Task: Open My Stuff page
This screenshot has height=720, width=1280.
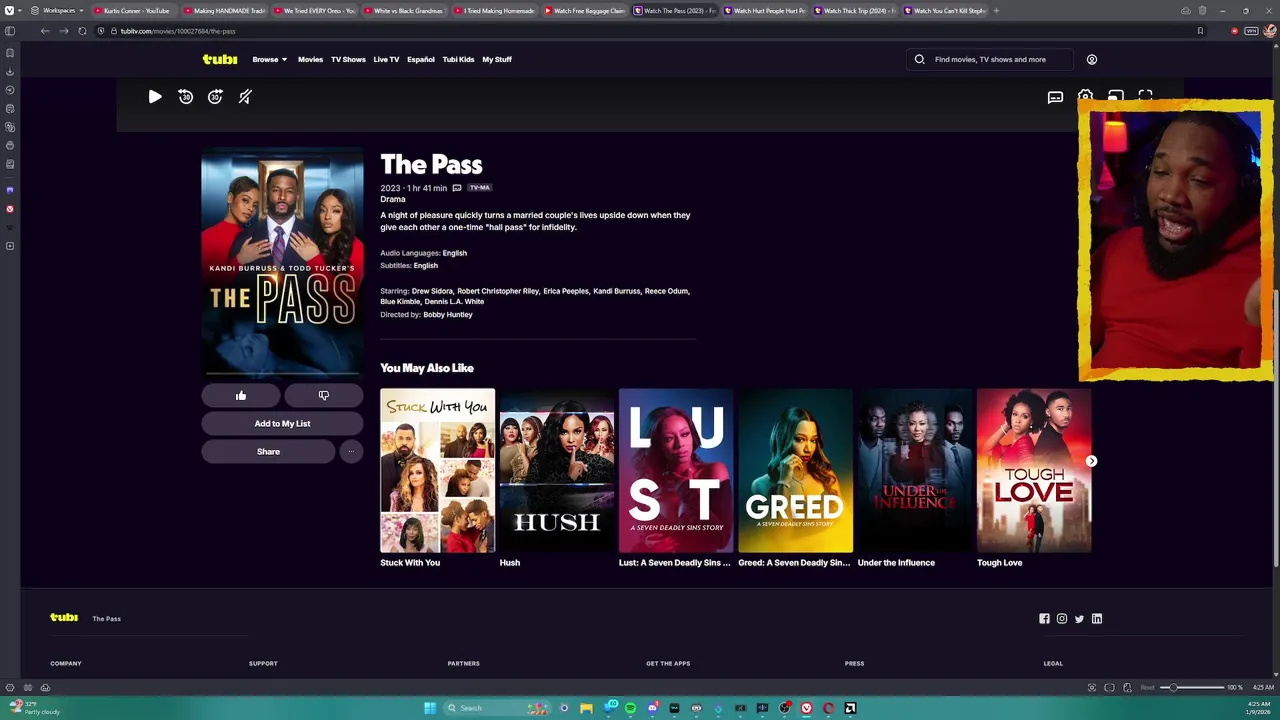Action: 497,59
